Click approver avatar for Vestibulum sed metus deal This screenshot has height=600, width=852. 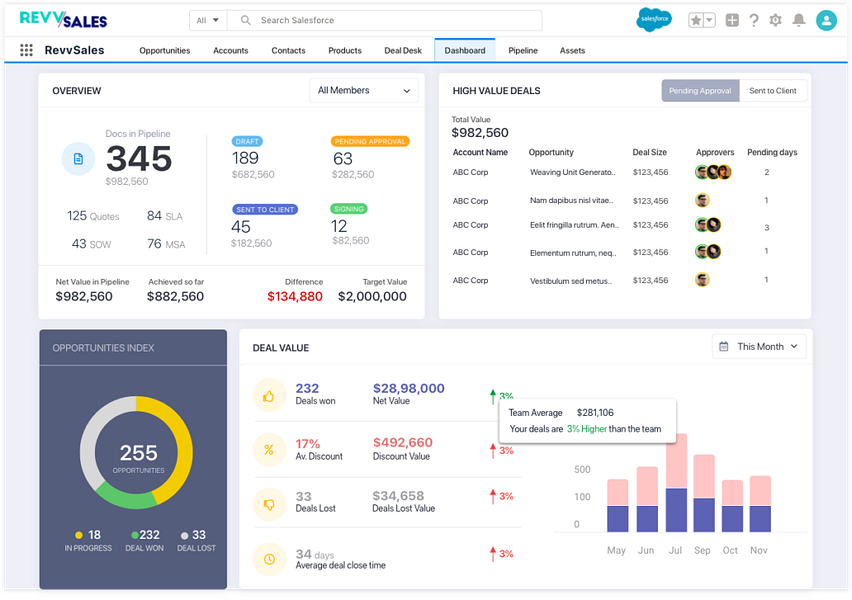[702, 279]
